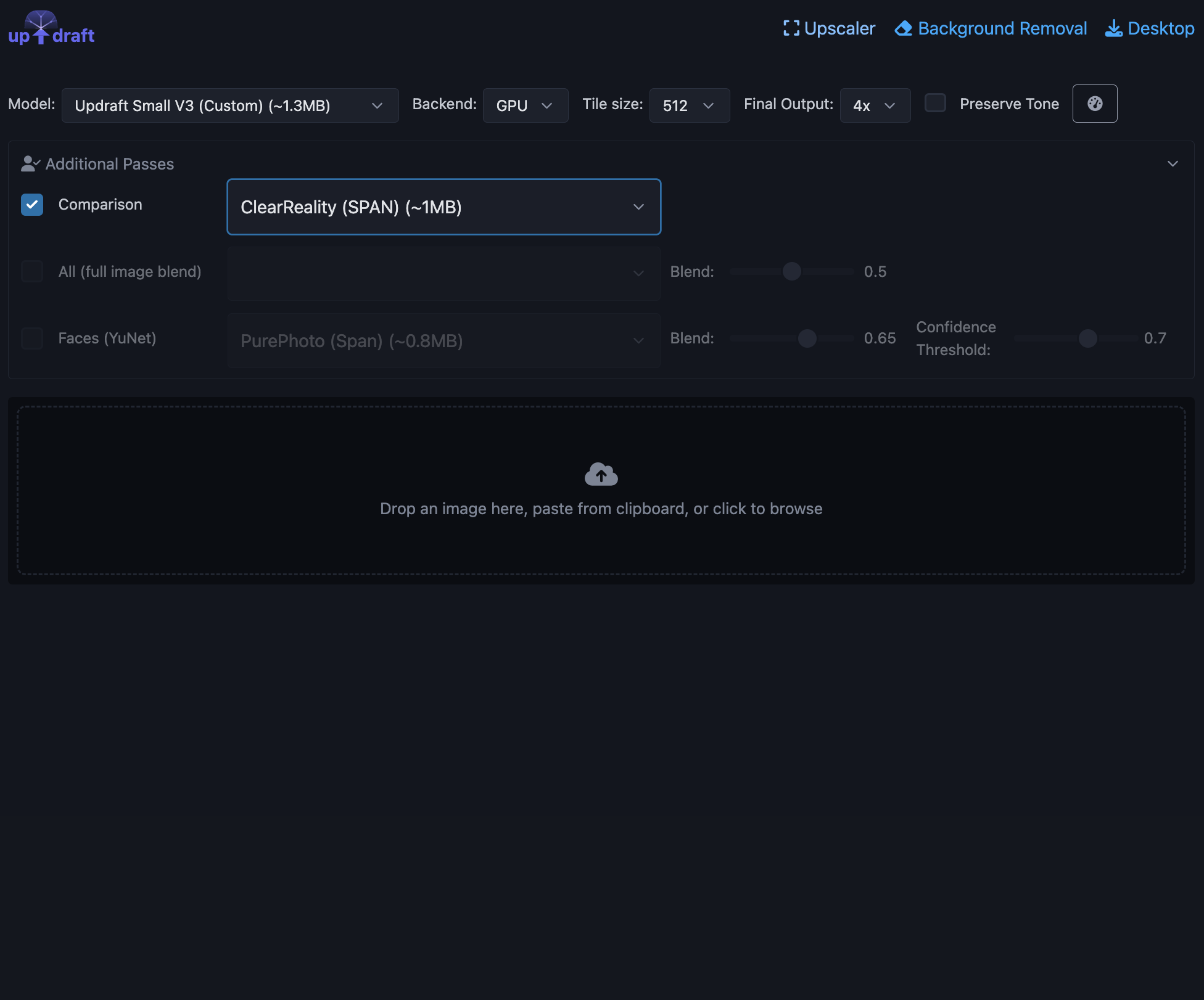1204x1000 pixels.
Task: Click the Additional Passes user icon
Action: click(x=30, y=163)
